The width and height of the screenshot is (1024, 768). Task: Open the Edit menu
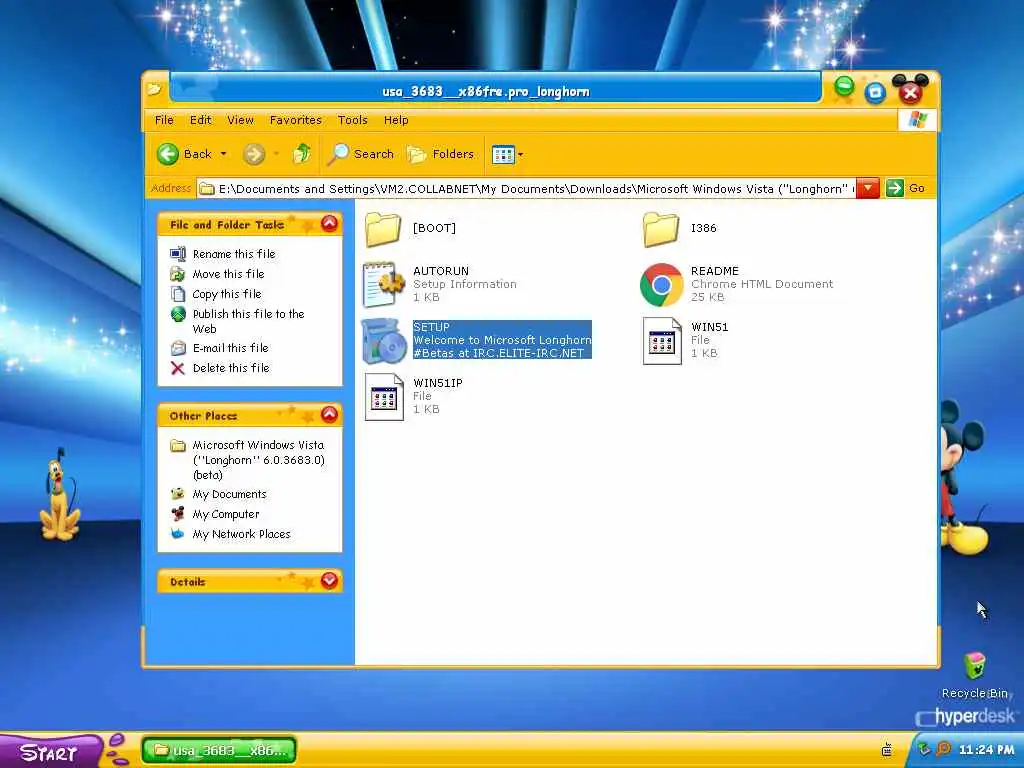[200, 120]
